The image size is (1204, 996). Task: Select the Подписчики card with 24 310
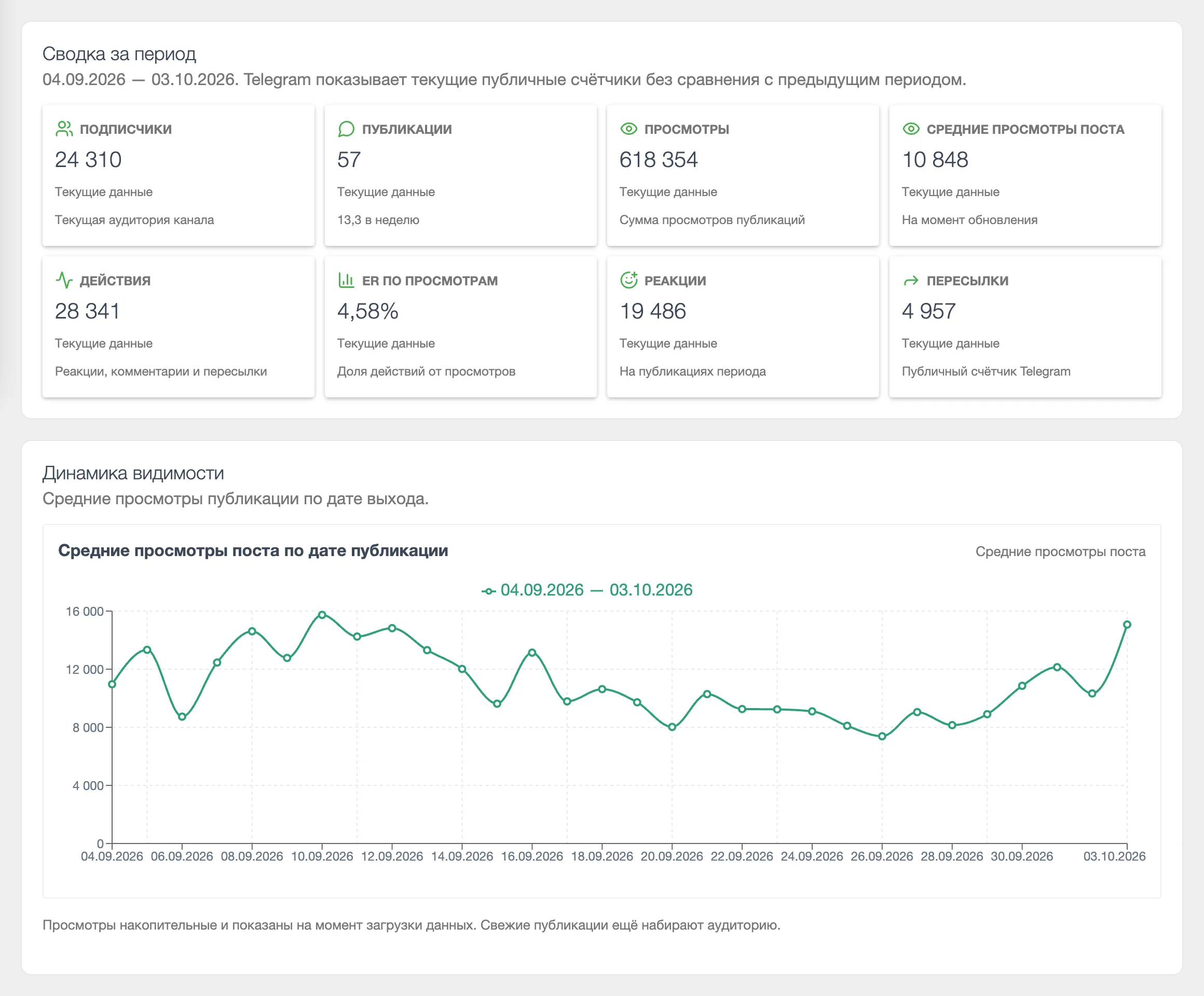[179, 175]
